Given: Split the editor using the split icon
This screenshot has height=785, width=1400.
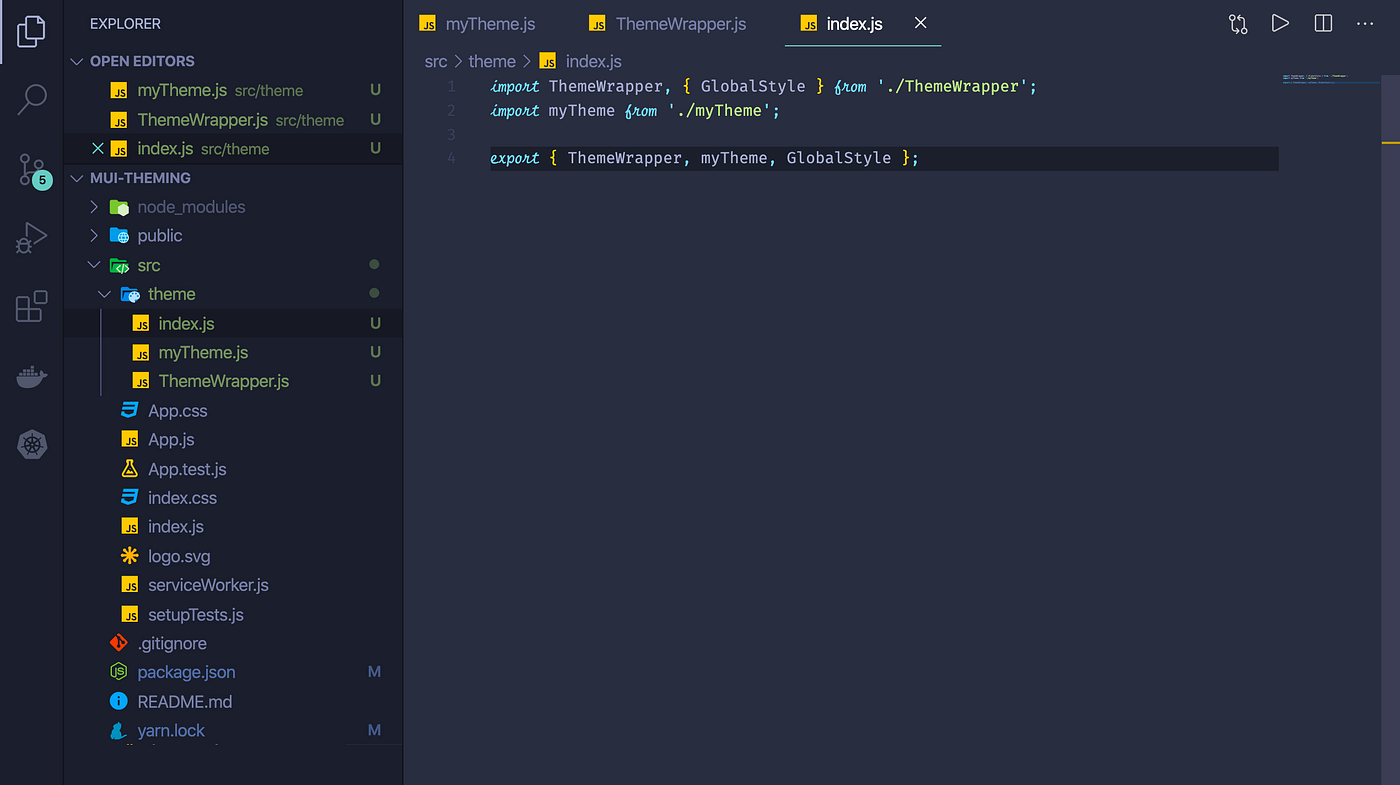Looking at the screenshot, I should [x=1323, y=22].
